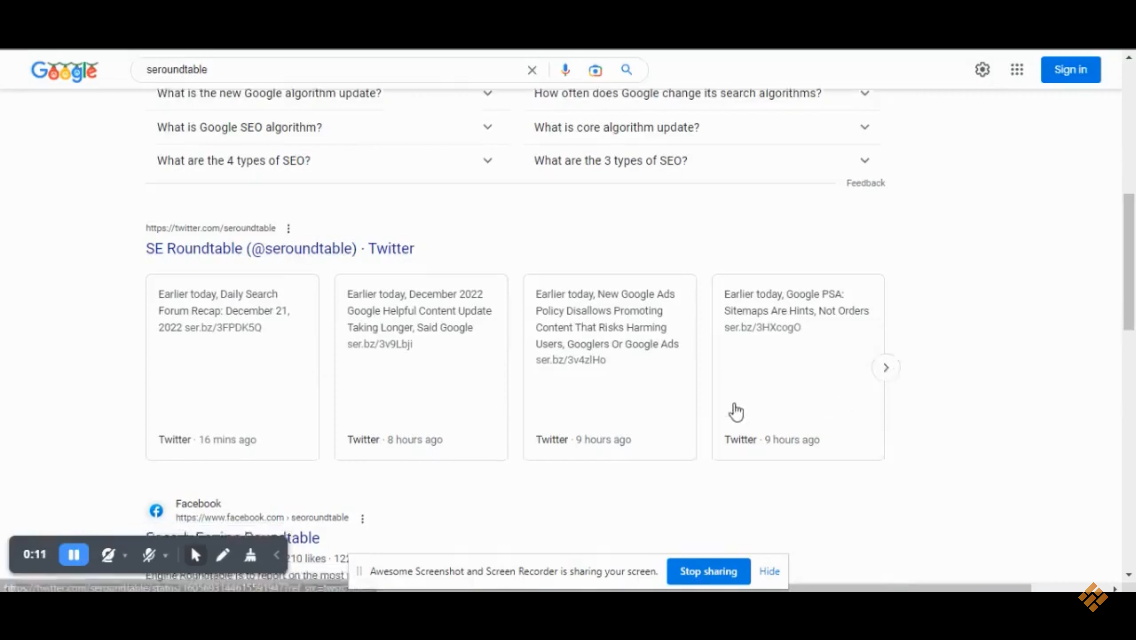
Task: Select the pen annotation tool
Action: pos(223,555)
